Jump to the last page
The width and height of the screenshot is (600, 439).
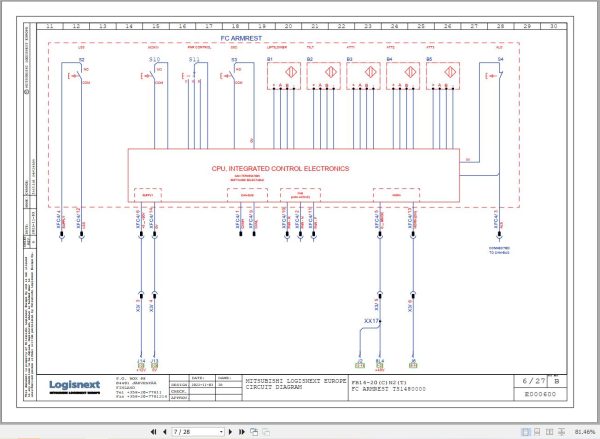pyautogui.click(x=242, y=432)
